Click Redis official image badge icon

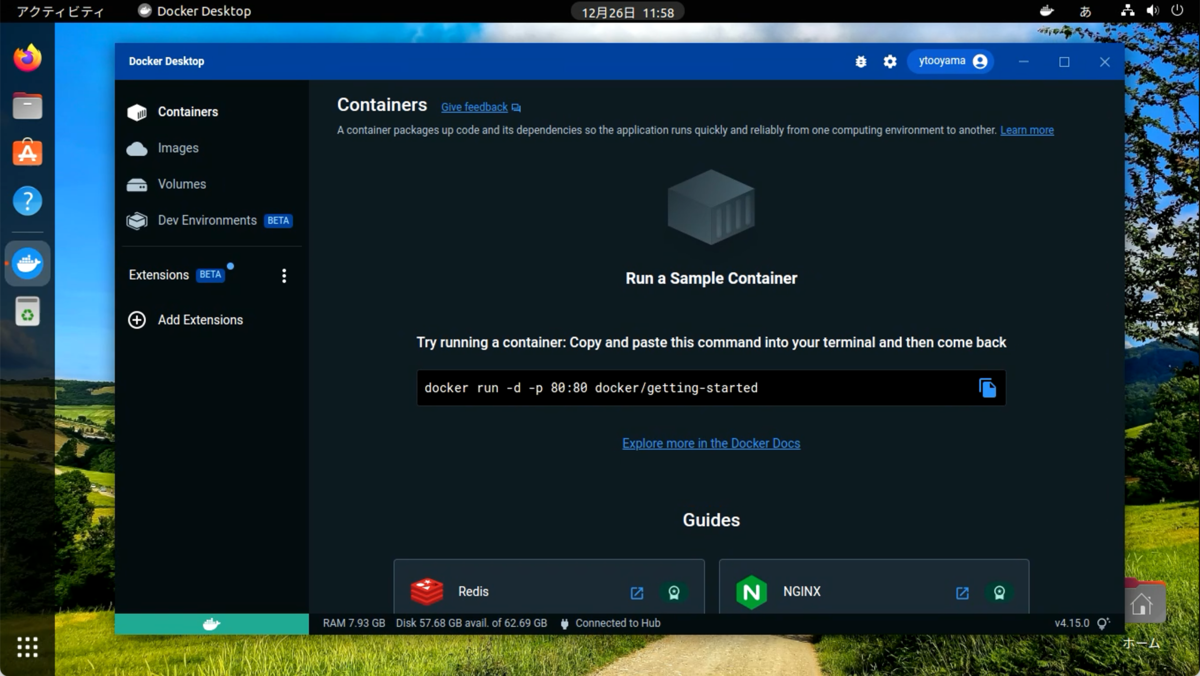(x=674, y=593)
